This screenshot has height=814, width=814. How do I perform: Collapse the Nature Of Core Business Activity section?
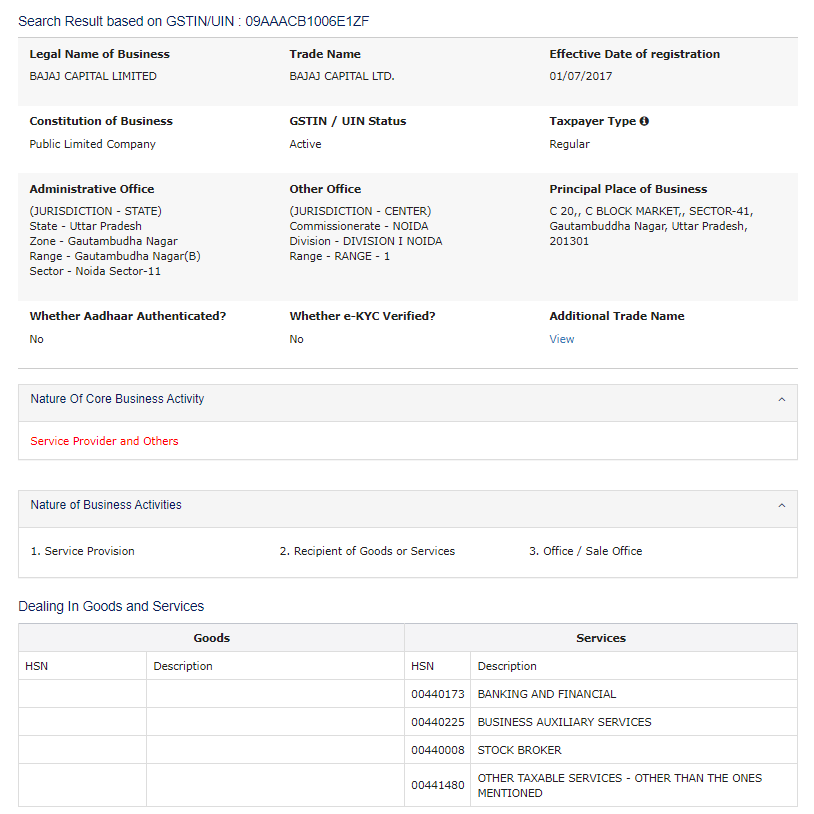(781, 399)
